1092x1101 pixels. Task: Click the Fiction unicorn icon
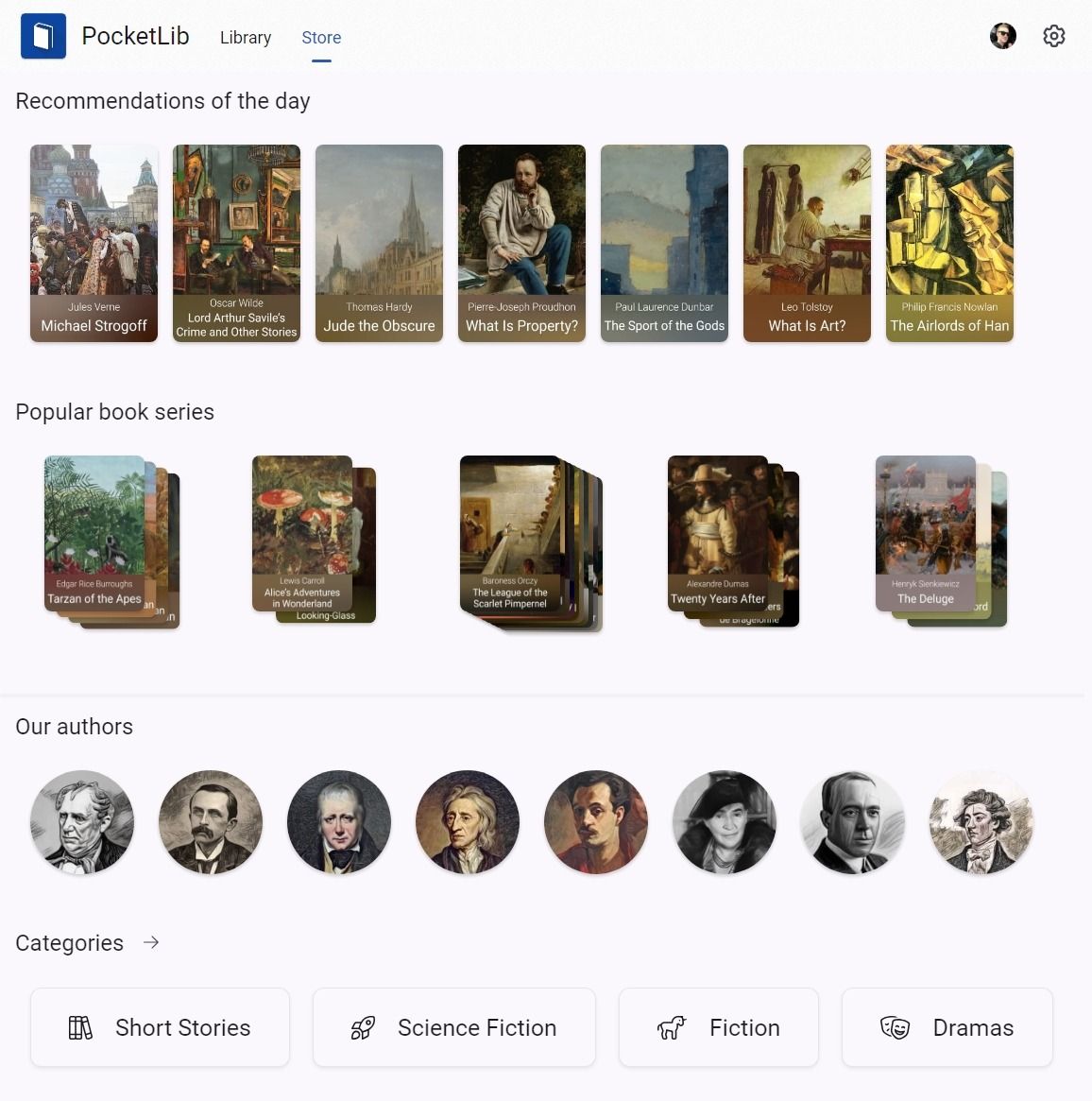672,1027
